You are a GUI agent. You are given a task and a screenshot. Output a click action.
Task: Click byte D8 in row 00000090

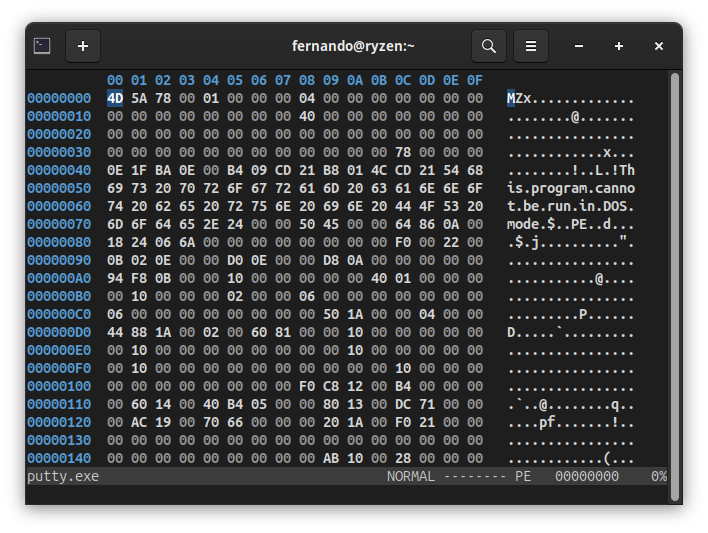331,260
